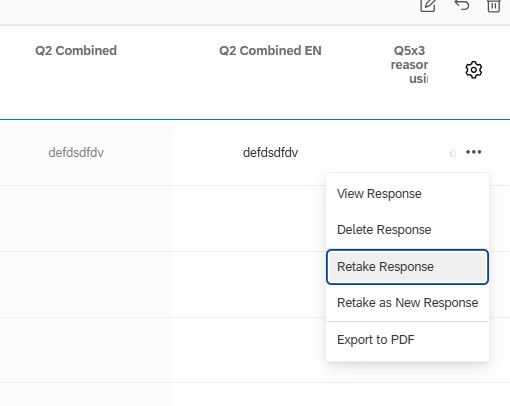
Task: Click the truncated Q5x3 column header
Action: [x=409, y=64]
